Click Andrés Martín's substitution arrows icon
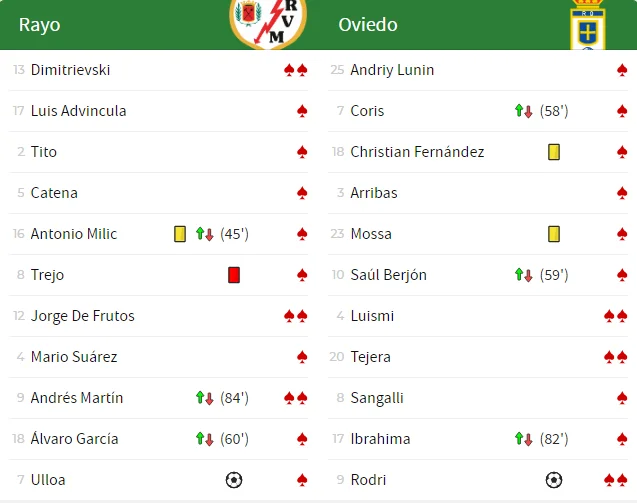The width and height of the screenshot is (637, 503). [205, 398]
